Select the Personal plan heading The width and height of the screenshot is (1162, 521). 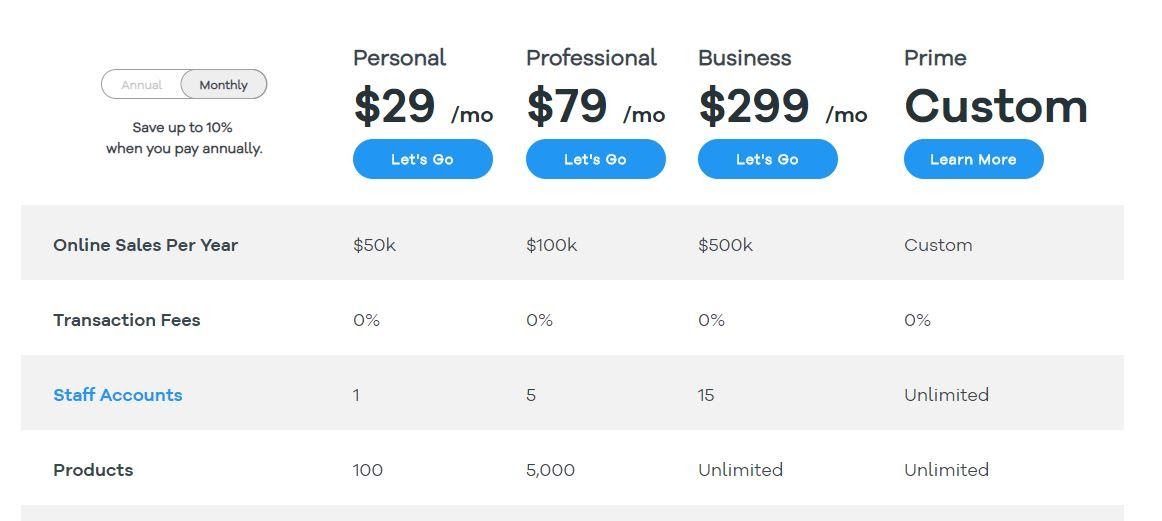(399, 58)
